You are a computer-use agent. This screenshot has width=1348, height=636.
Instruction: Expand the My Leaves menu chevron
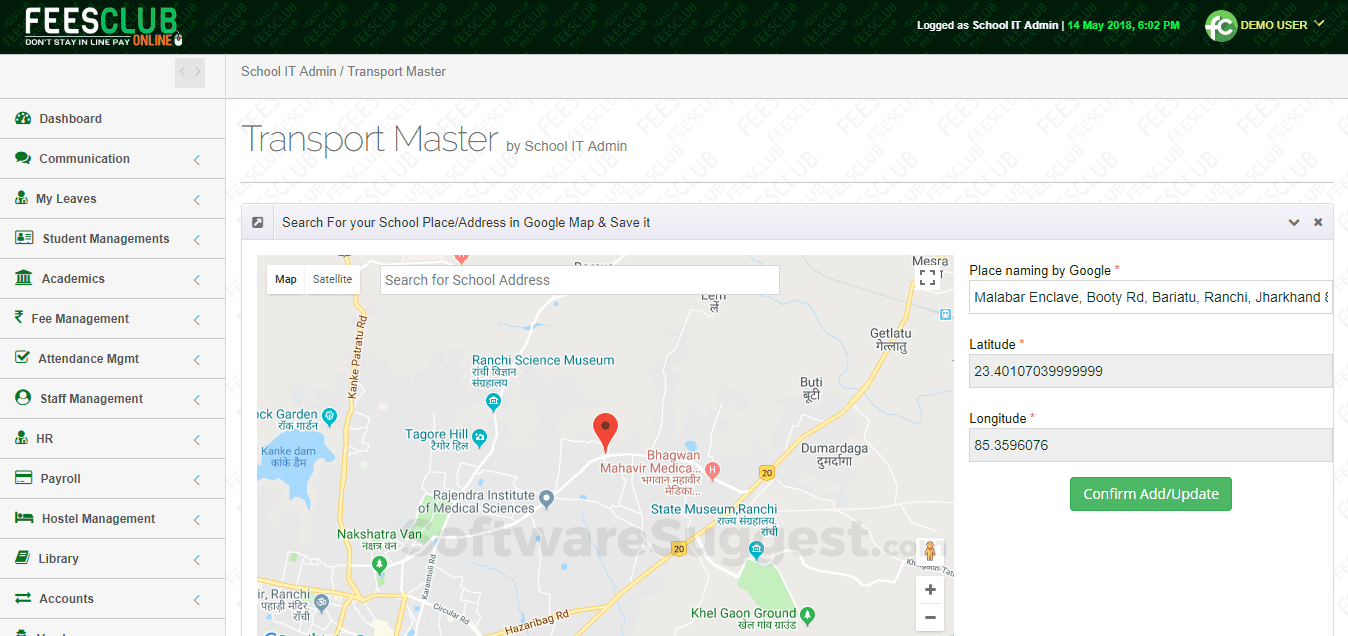[196, 199]
